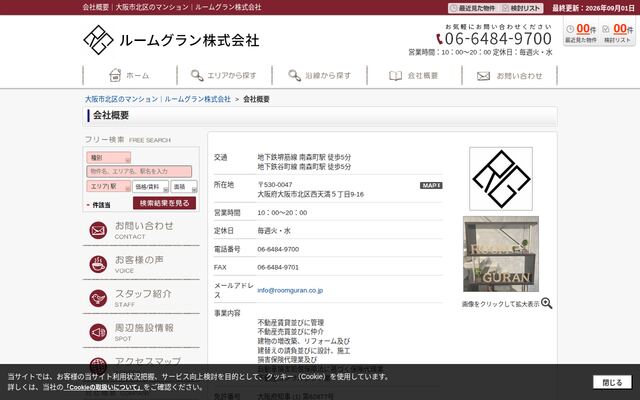Click email link info@roomguran.co.jp

tap(290, 290)
